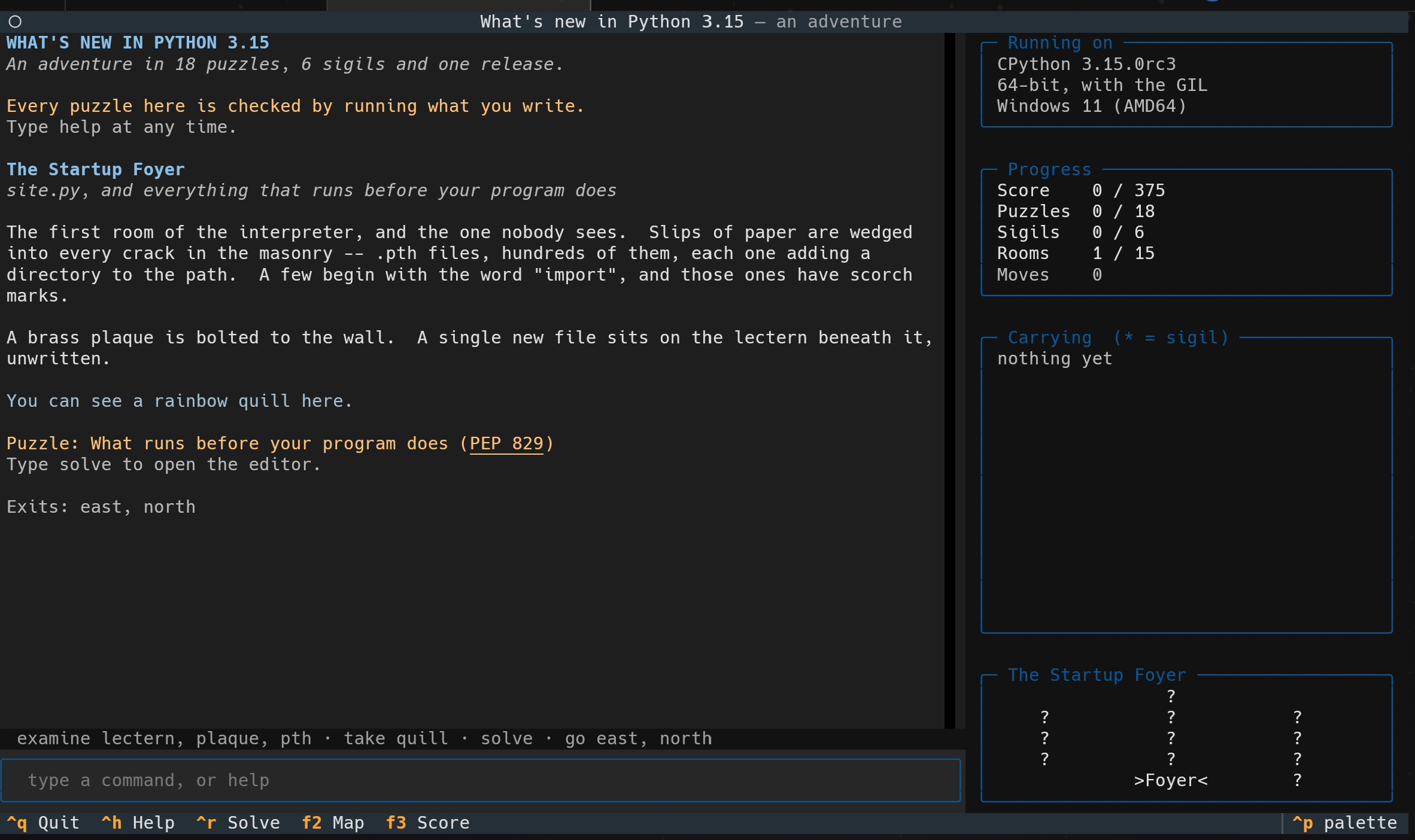Click 'WHAT'S NEW IN PYTHON 3.15' heading
This screenshot has width=1415, height=840.
click(138, 42)
